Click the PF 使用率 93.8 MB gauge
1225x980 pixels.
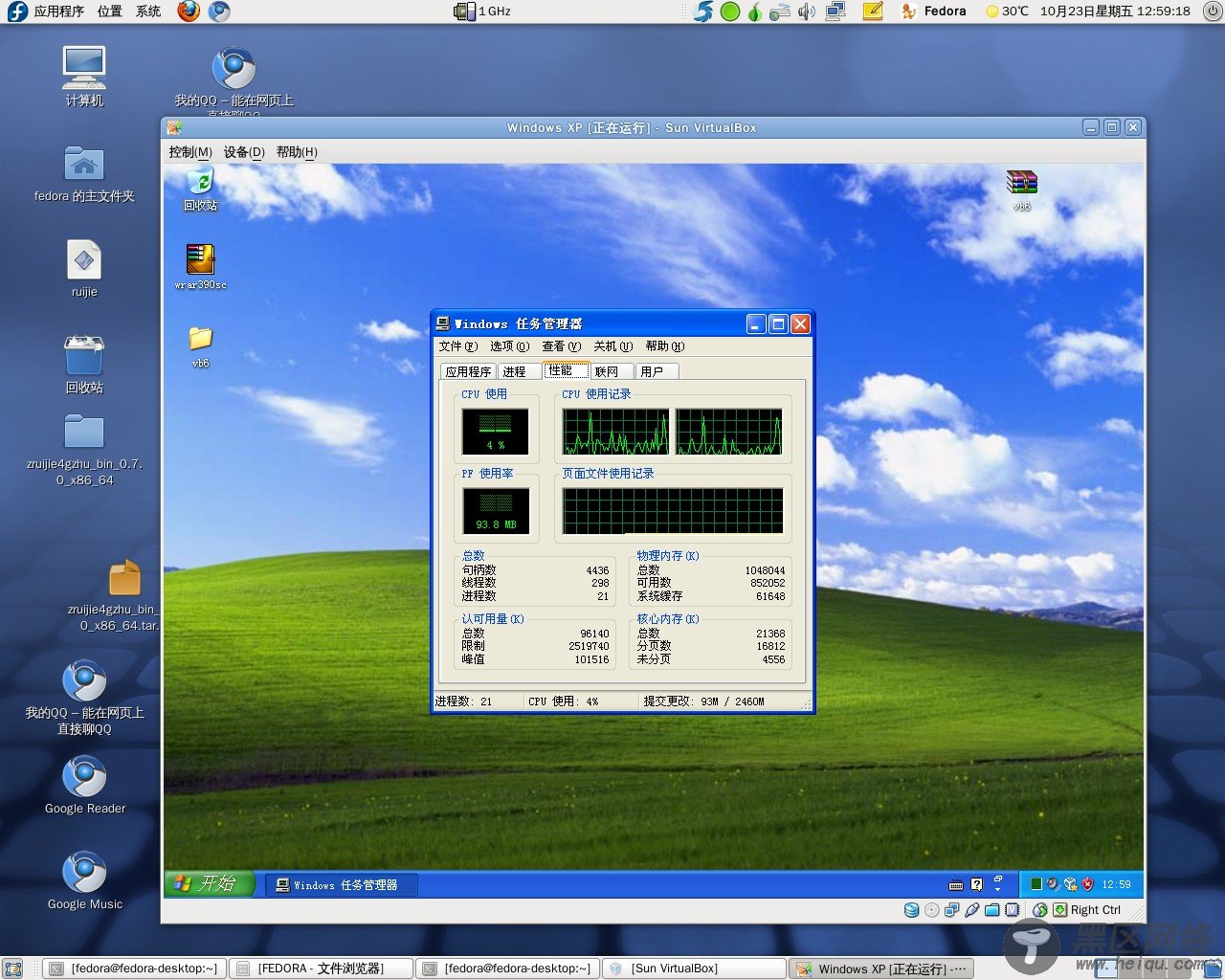pyautogui.click(x=495, y=511)
